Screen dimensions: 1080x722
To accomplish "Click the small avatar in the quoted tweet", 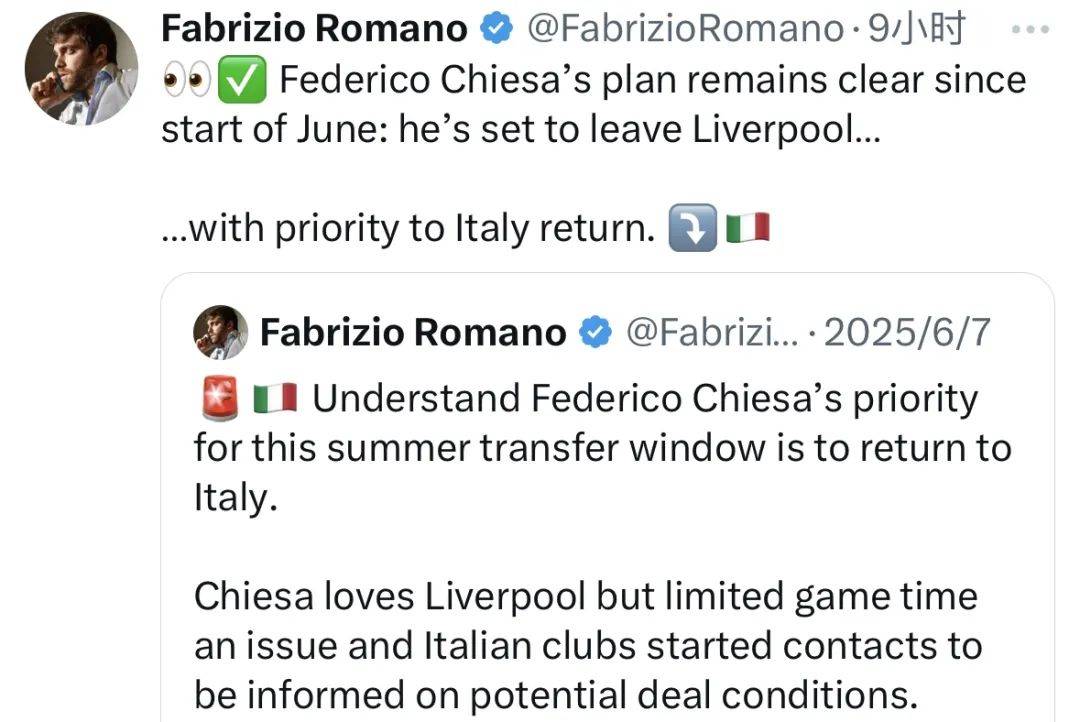I will (x=220, y=332).
